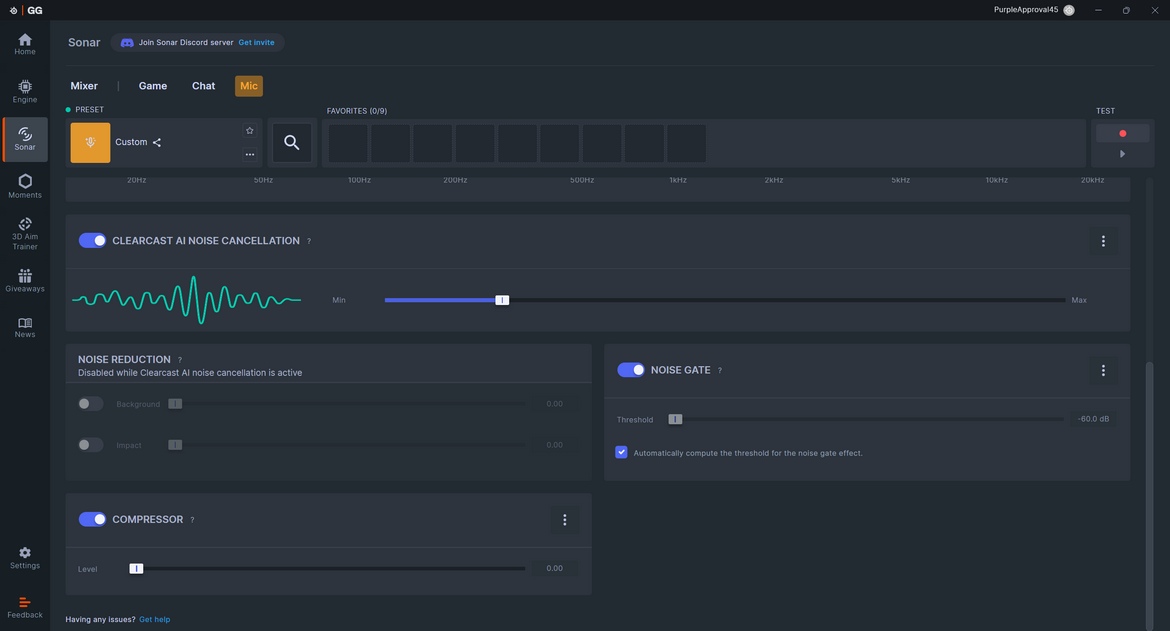Click the preset search magnifier icon
Image resolution: width=1170 pixels, height=631 pixels.
(291, 143)
